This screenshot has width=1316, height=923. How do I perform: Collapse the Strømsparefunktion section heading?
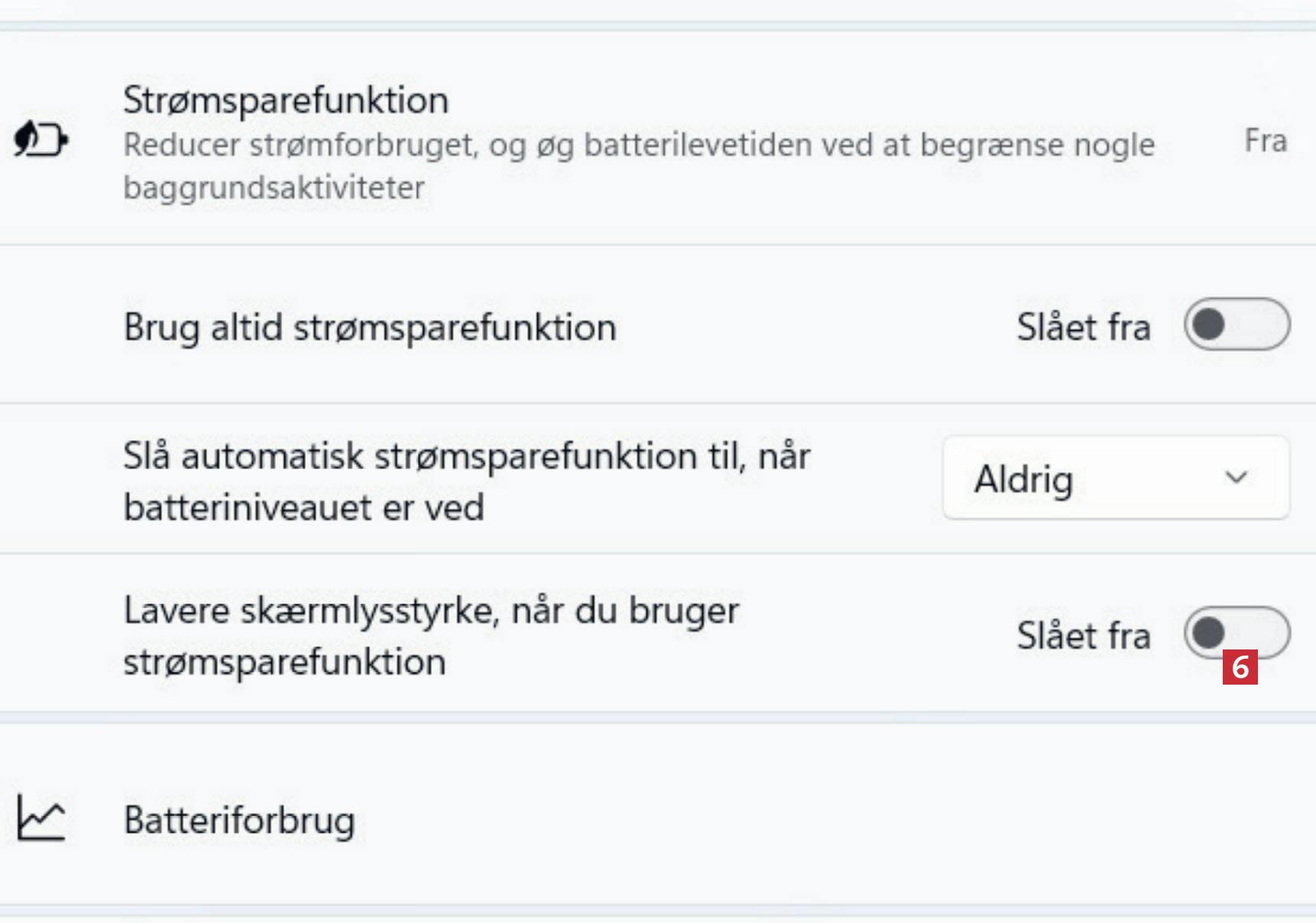[x=286, y=100]
